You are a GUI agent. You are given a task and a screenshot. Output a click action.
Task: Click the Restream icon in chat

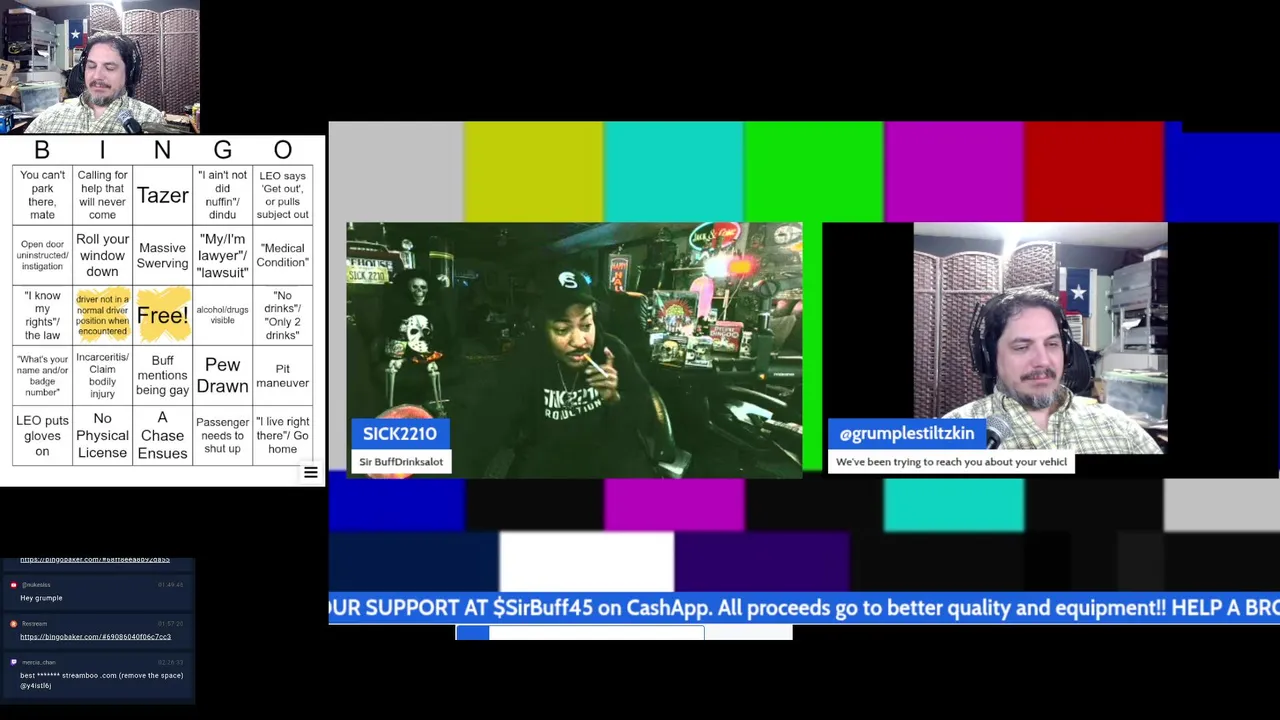(x=14, y=624)
